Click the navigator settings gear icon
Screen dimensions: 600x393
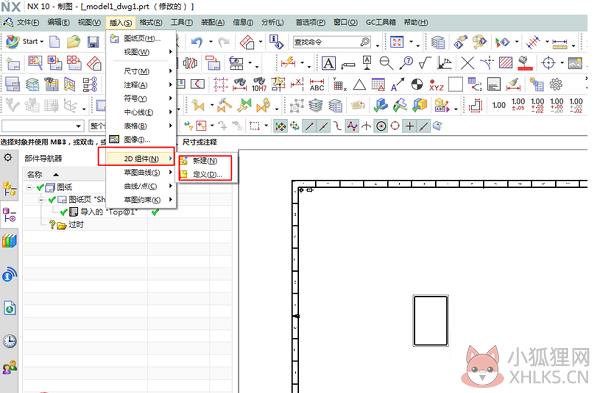pos(8,157)
